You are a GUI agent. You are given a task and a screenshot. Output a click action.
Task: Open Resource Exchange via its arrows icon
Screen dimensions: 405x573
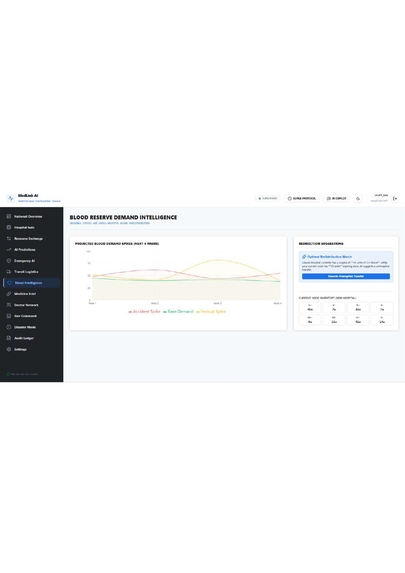coord(9,239)
